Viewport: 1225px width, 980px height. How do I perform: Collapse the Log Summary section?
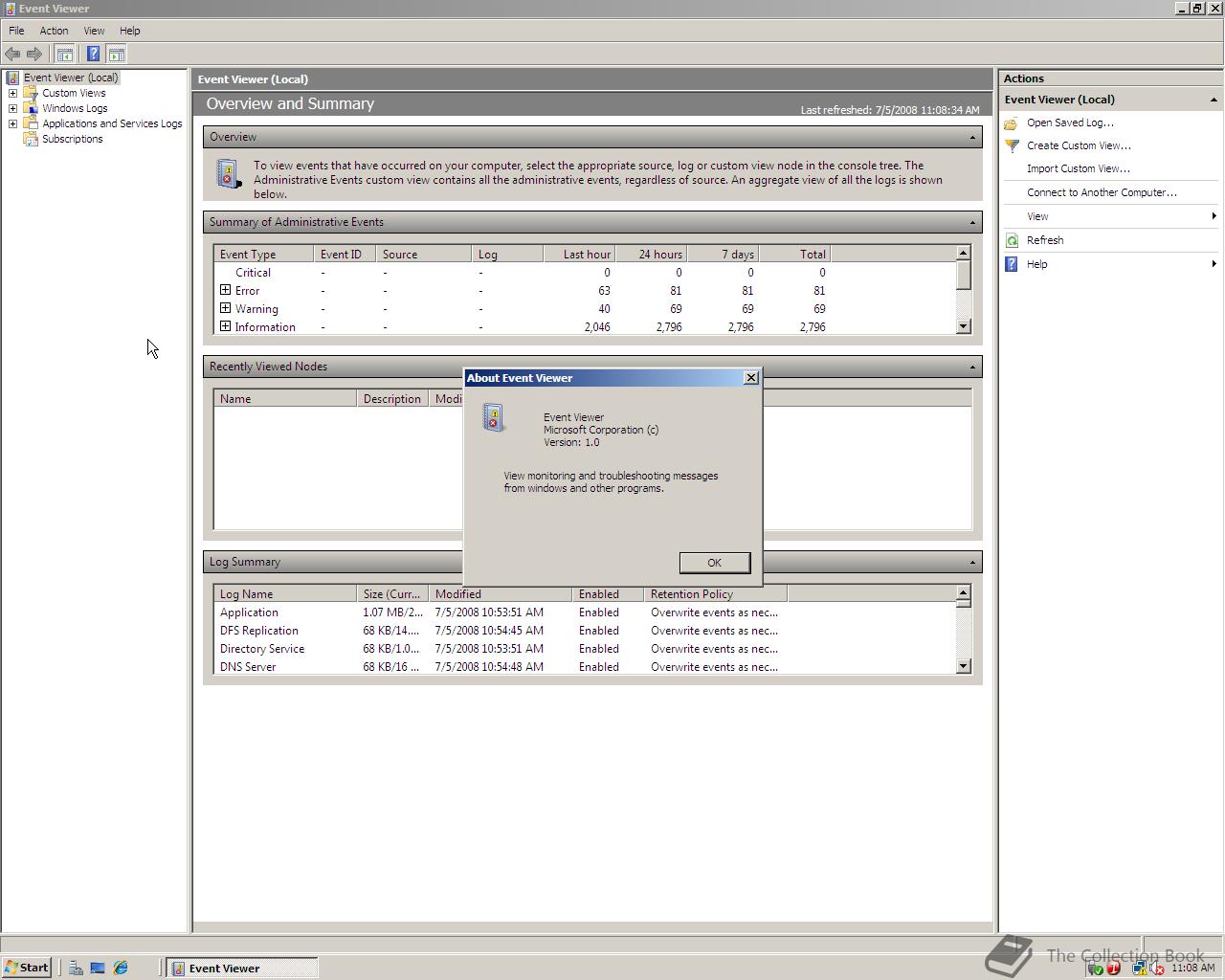point(972,562)
